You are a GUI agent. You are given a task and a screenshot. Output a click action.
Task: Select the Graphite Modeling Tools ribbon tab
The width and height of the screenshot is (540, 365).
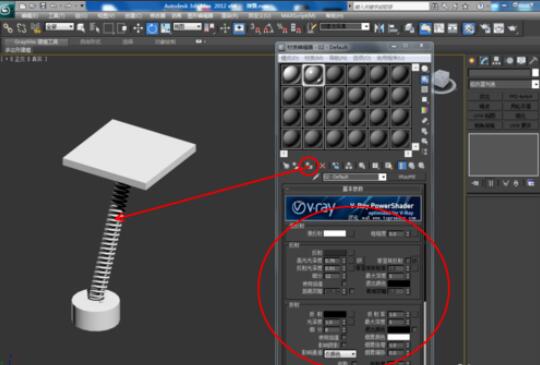click(x=36, y=42)
